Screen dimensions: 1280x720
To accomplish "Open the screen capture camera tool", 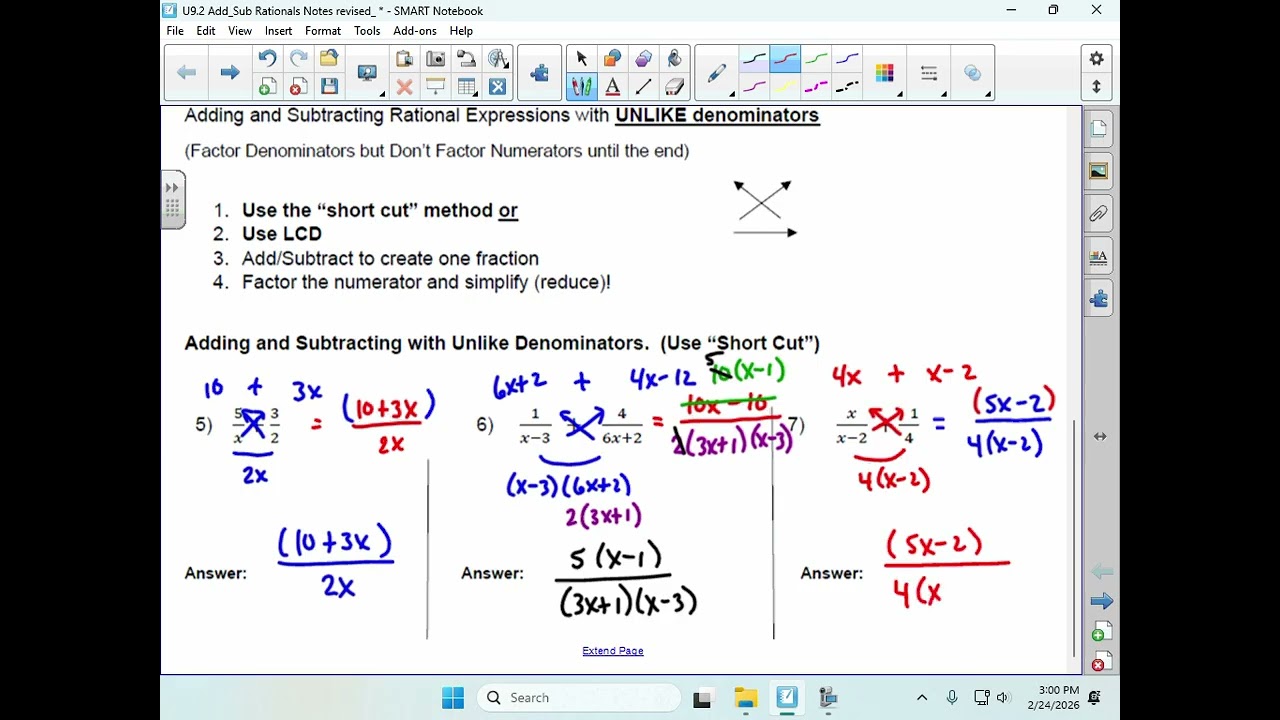I will pos(436,59).
